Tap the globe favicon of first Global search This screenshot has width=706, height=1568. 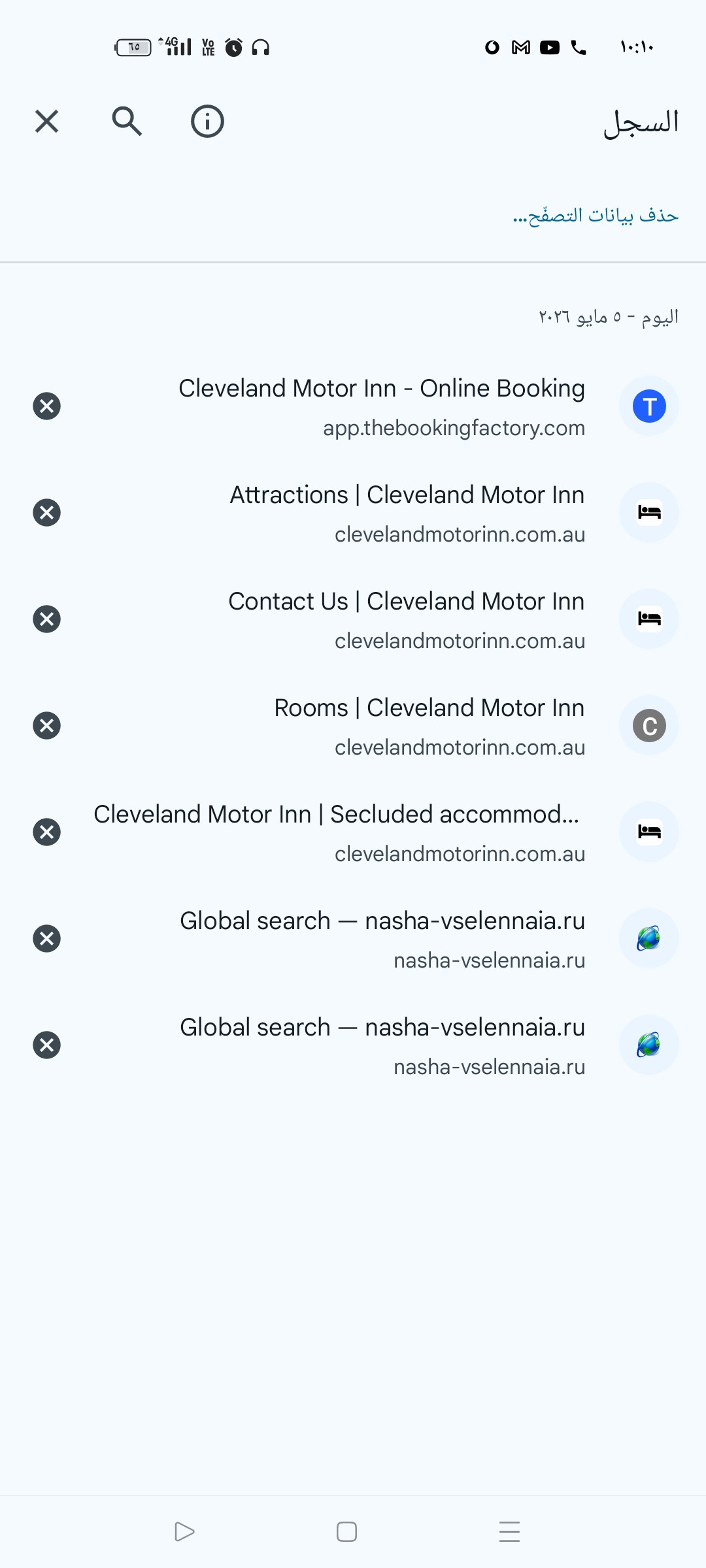pyautogui.click(x=649, y=938)
